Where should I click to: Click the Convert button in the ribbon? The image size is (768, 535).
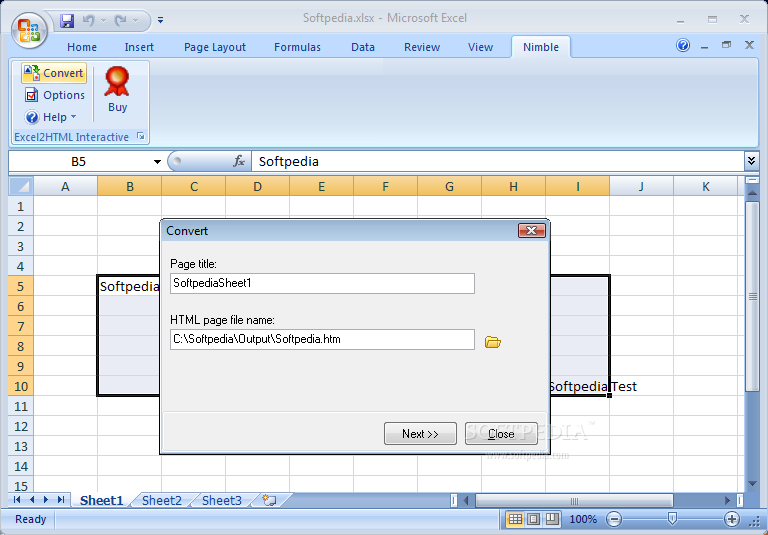[x=54, y=73]
